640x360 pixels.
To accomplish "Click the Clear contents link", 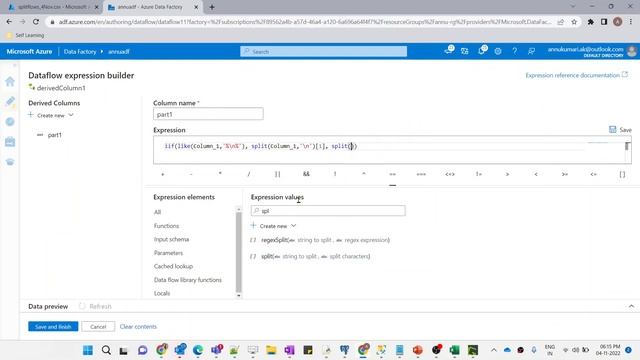I will point(138,327).
